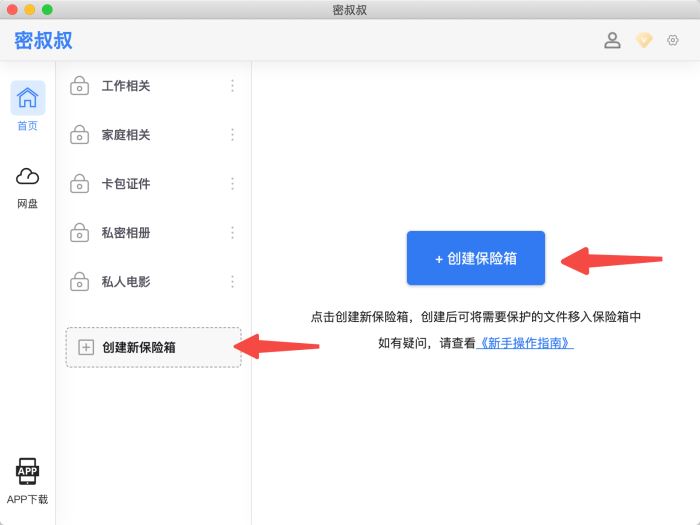
Task: Open the more options menu for 卡包证件
Action: 233,183
